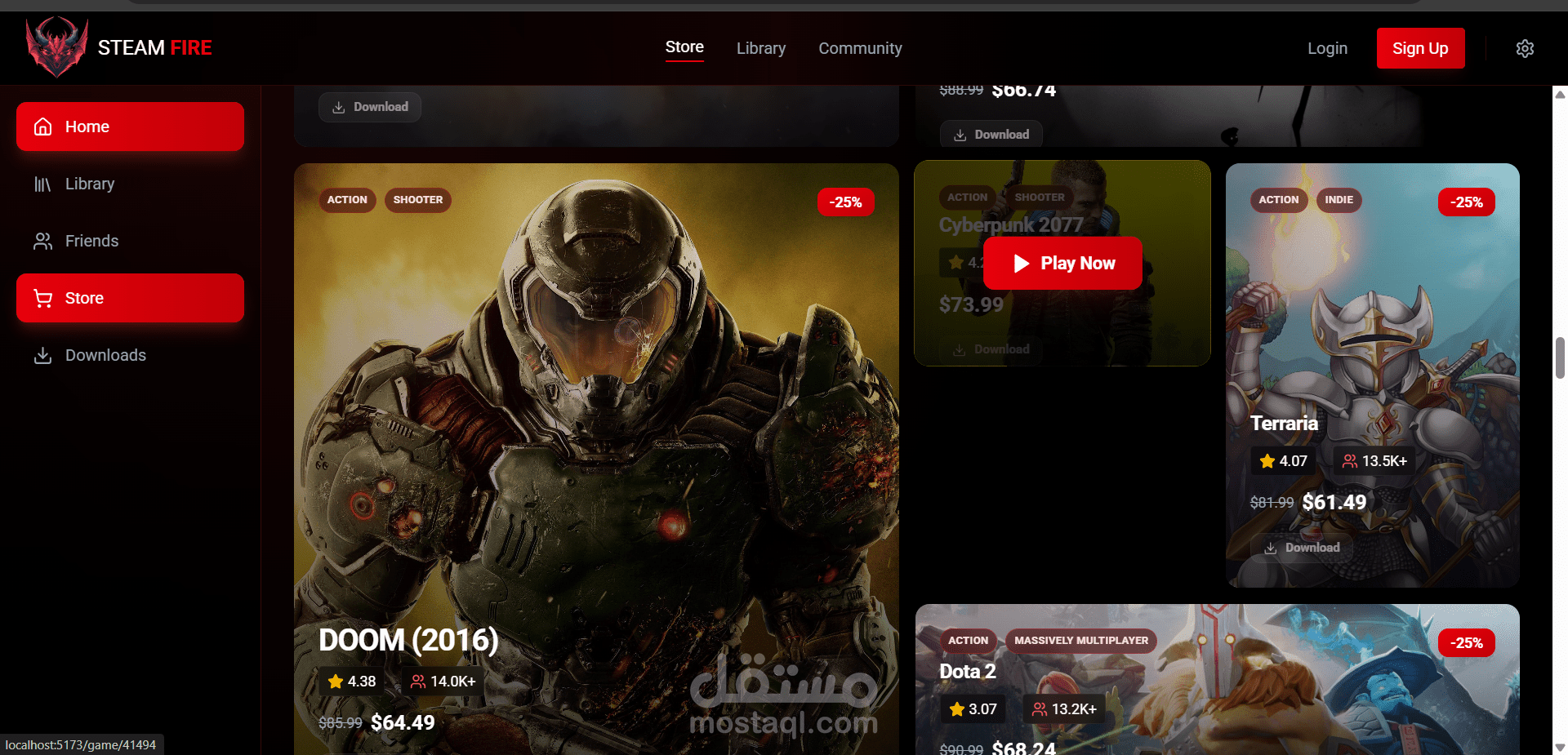Click the SHOOTER tag on DOOM card
The width and height of the screenshot is (1568, 755).
click(418, 199)
